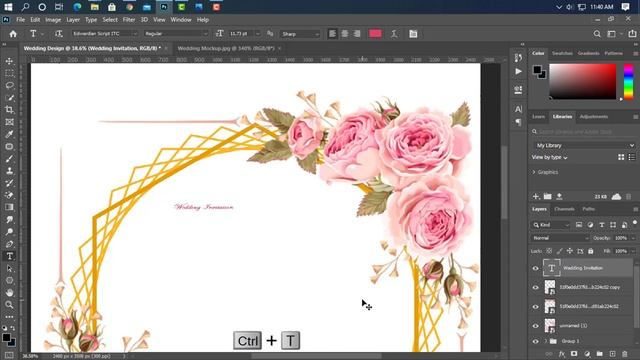The image size is (640, 360).
Task: Add a layer mask
Action: pyautogui.click(x=574, y=354)
